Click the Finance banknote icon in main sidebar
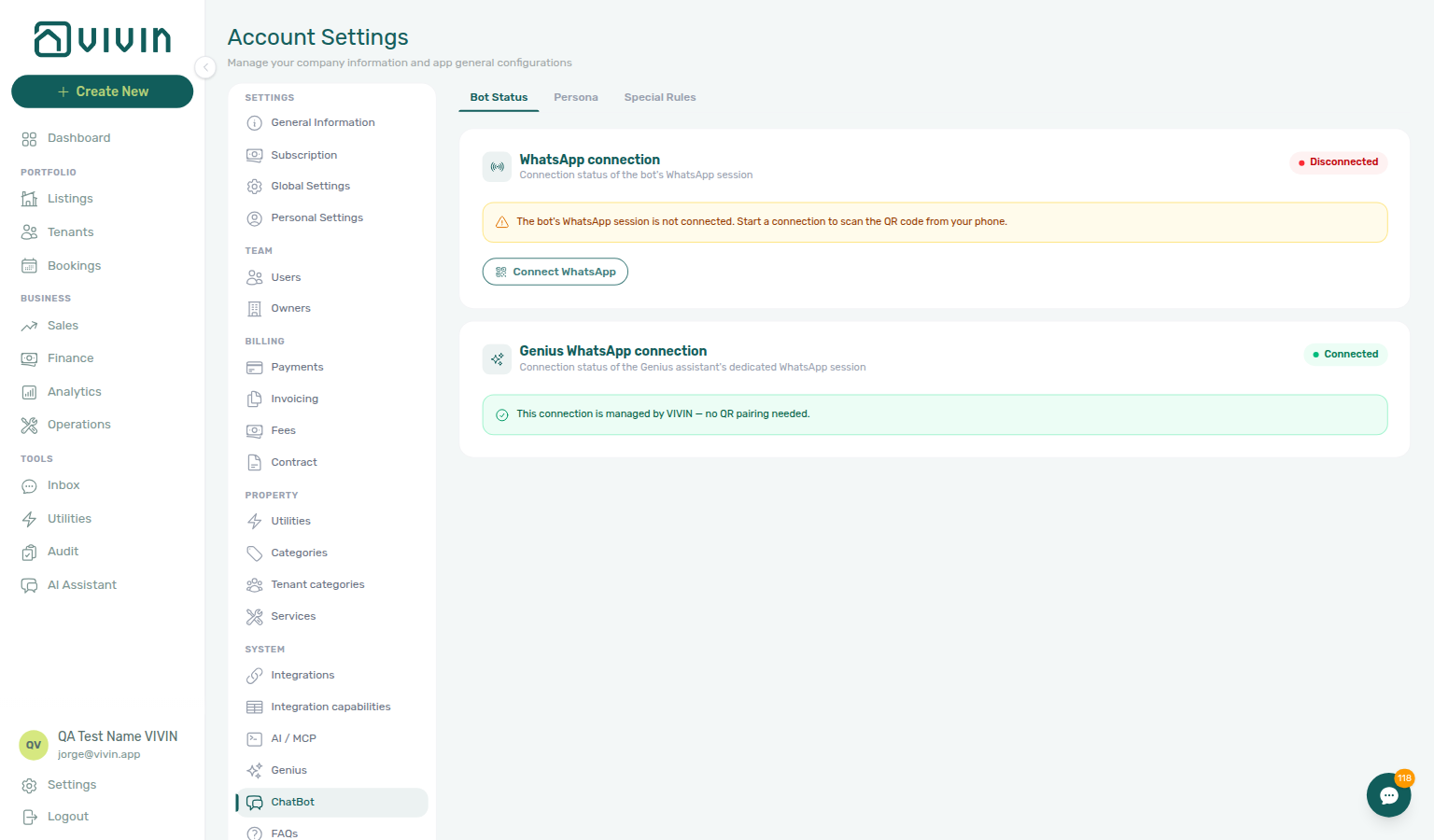This screenshot has height=840, width=1434. 29,358
